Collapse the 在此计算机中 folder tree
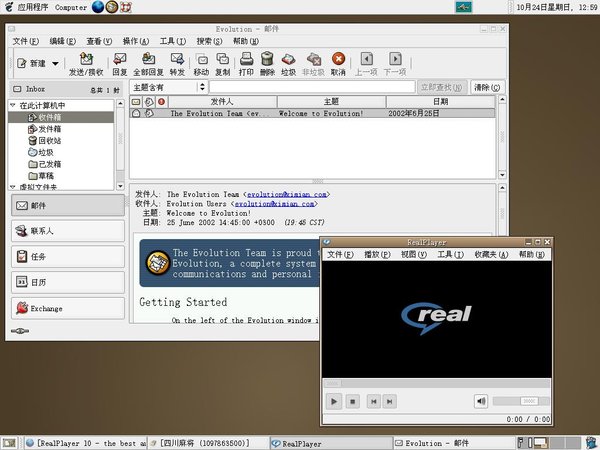 [x=12, y=106]
